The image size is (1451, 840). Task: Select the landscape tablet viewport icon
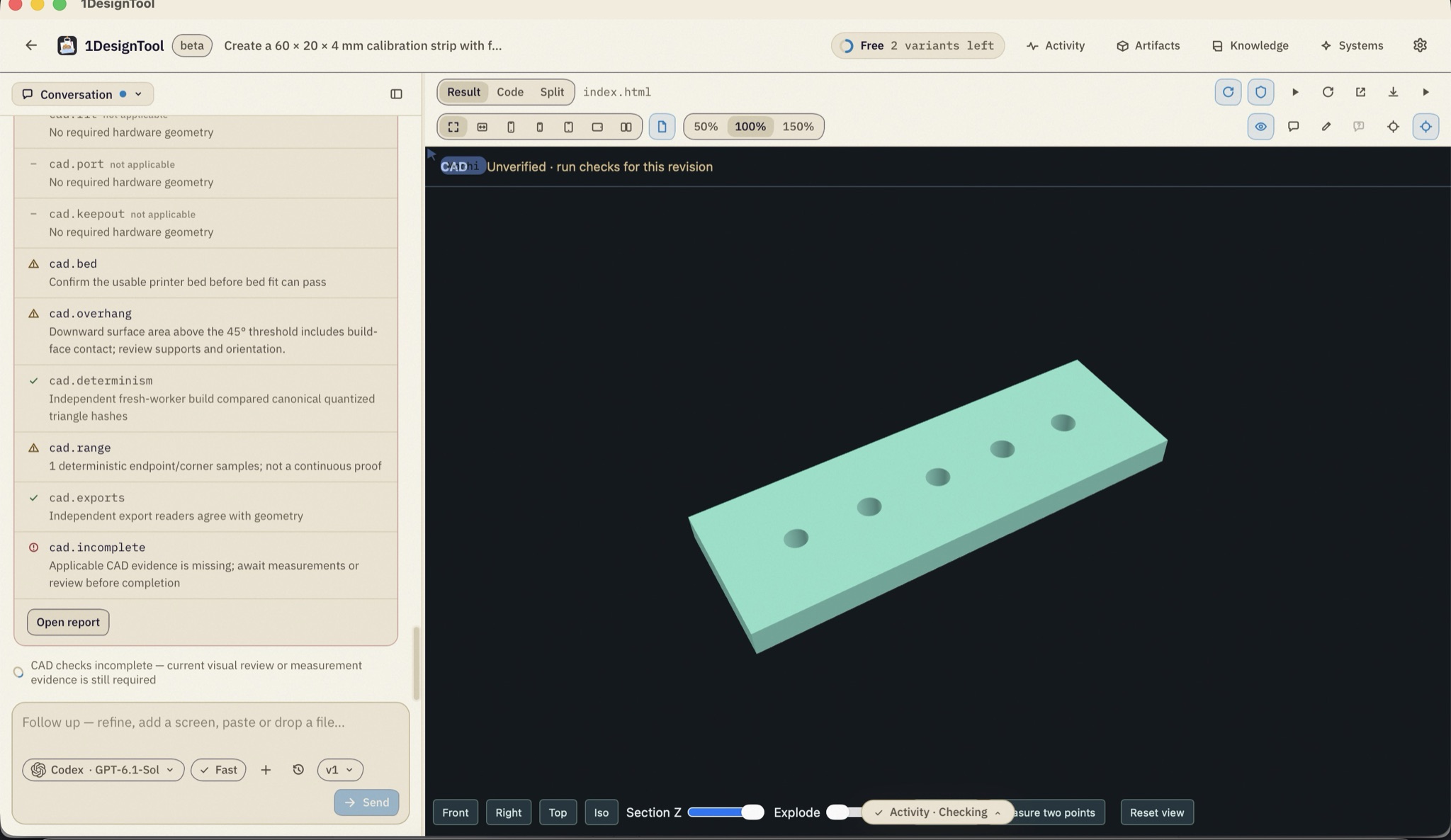pyautogui.click(x=597, y=127)
